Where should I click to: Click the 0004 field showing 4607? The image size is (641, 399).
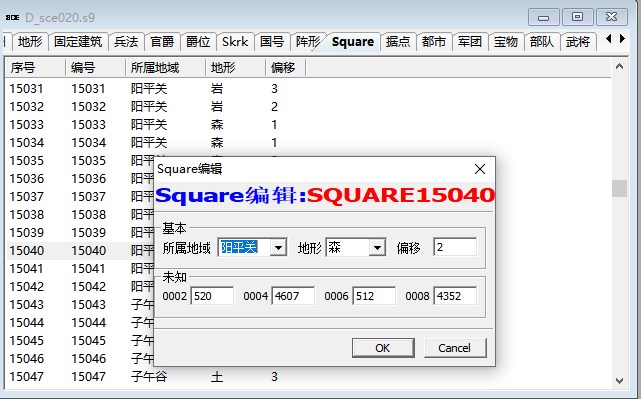[293, 296]
